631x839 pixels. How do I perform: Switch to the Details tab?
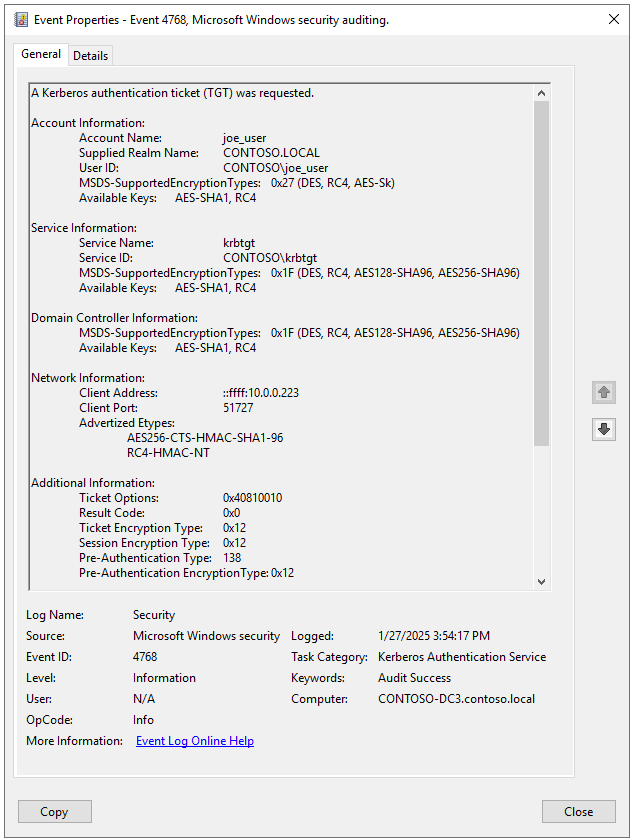click(x=90, y=56)
